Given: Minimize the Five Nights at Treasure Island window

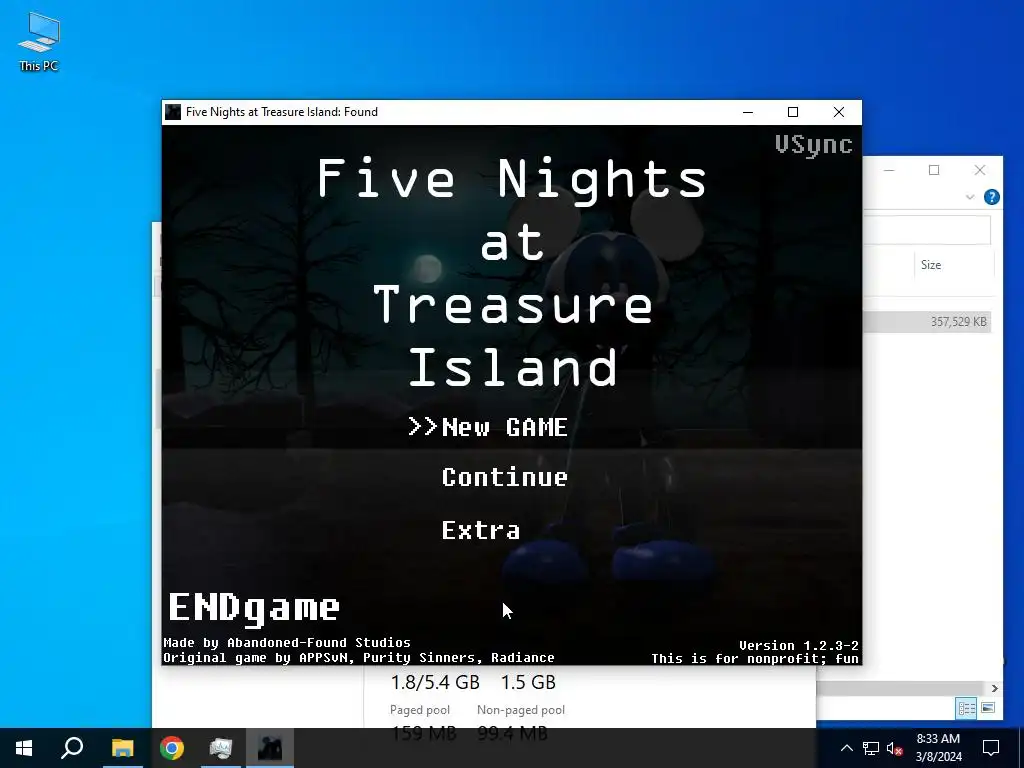Looking at the screenshot, I should 748,112.
